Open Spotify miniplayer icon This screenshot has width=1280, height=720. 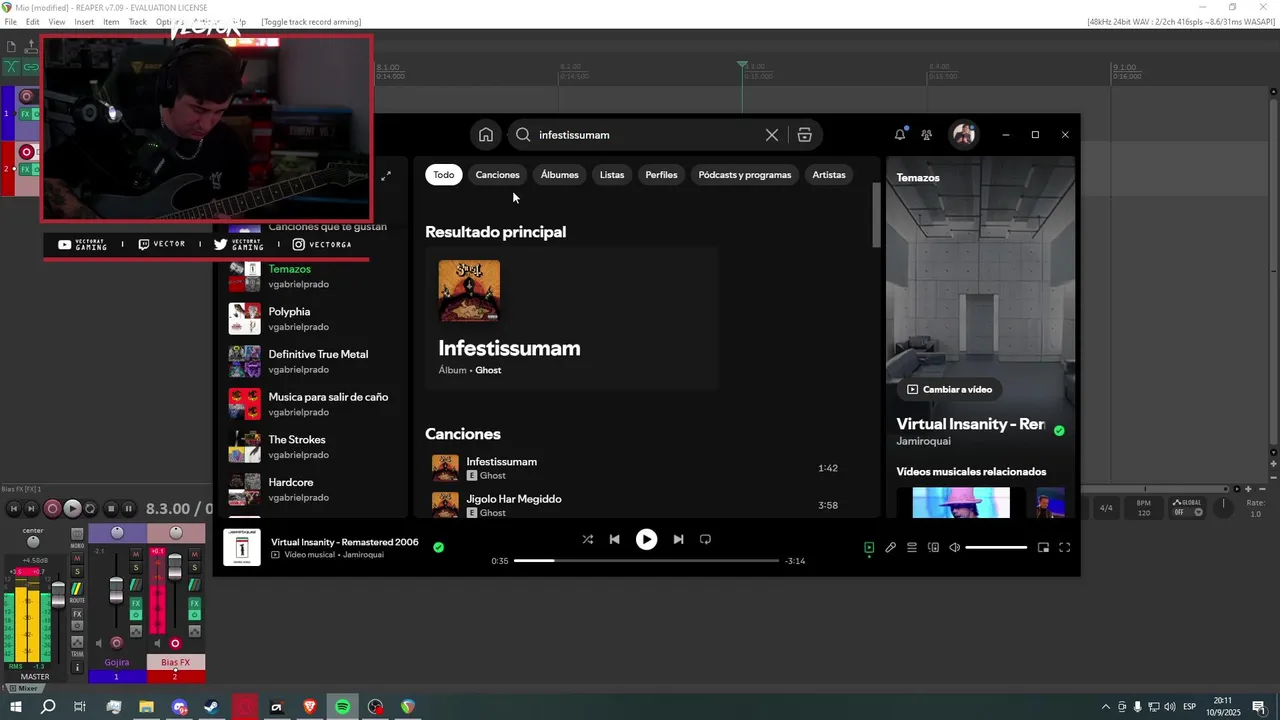[1043, 547]
